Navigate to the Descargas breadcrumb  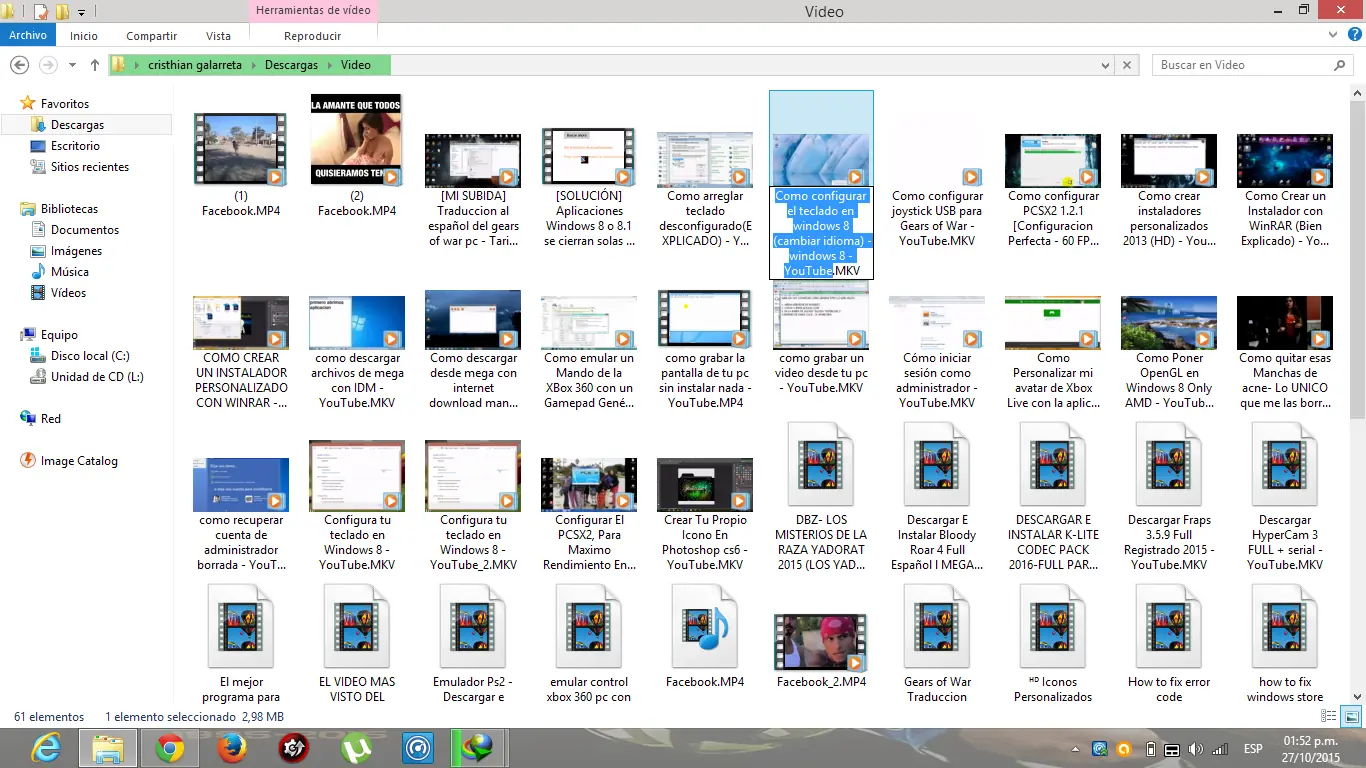[291, 65]
